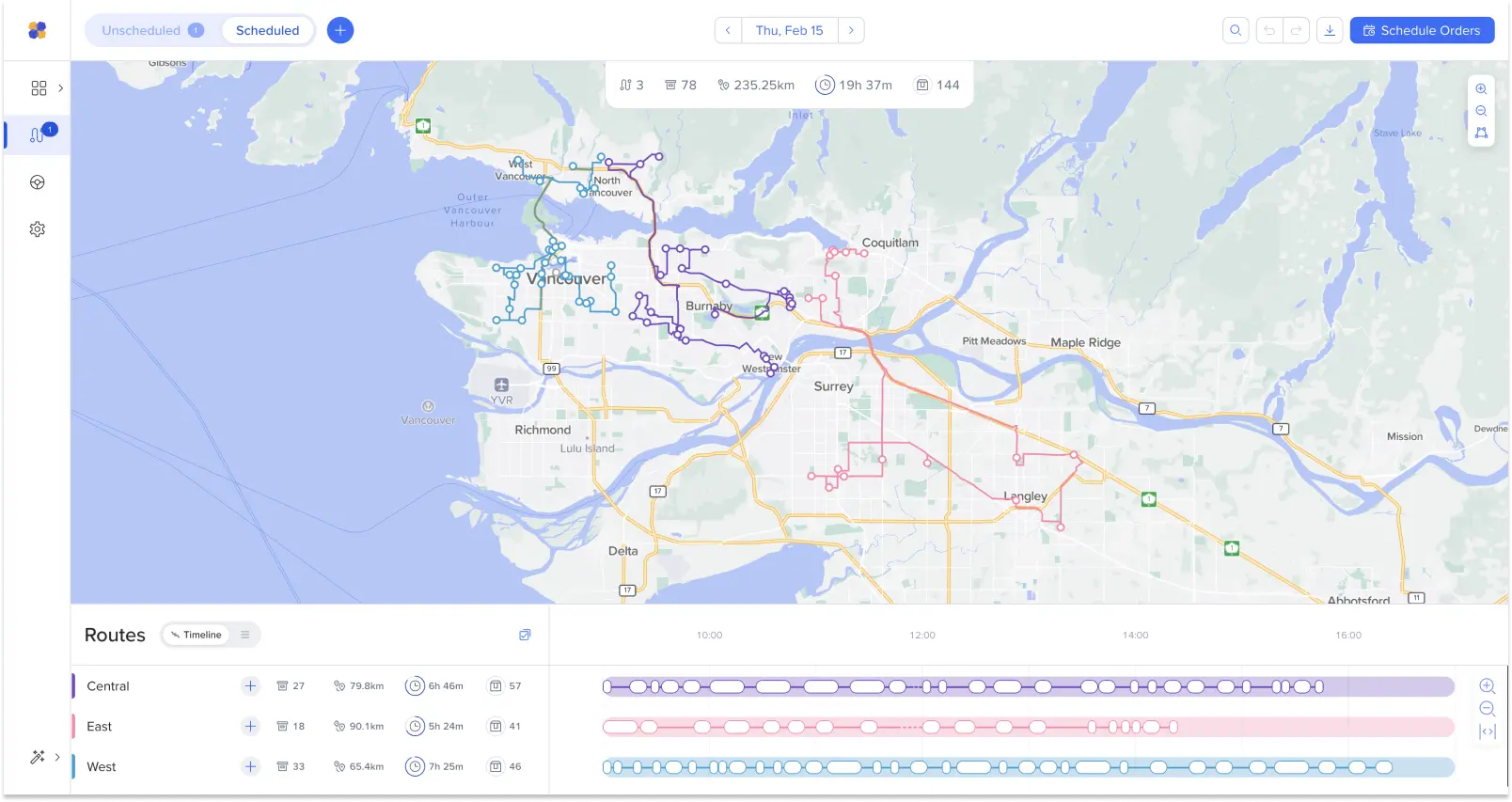This screenshot has height=802, width=1512.
Task: Download the schedule export
Action: [x=1330, y=30]
